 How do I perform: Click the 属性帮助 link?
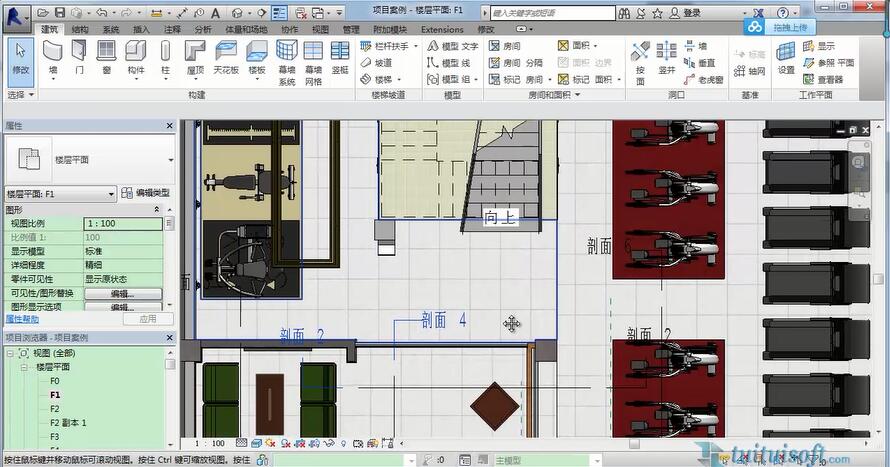tap(22, 318)
